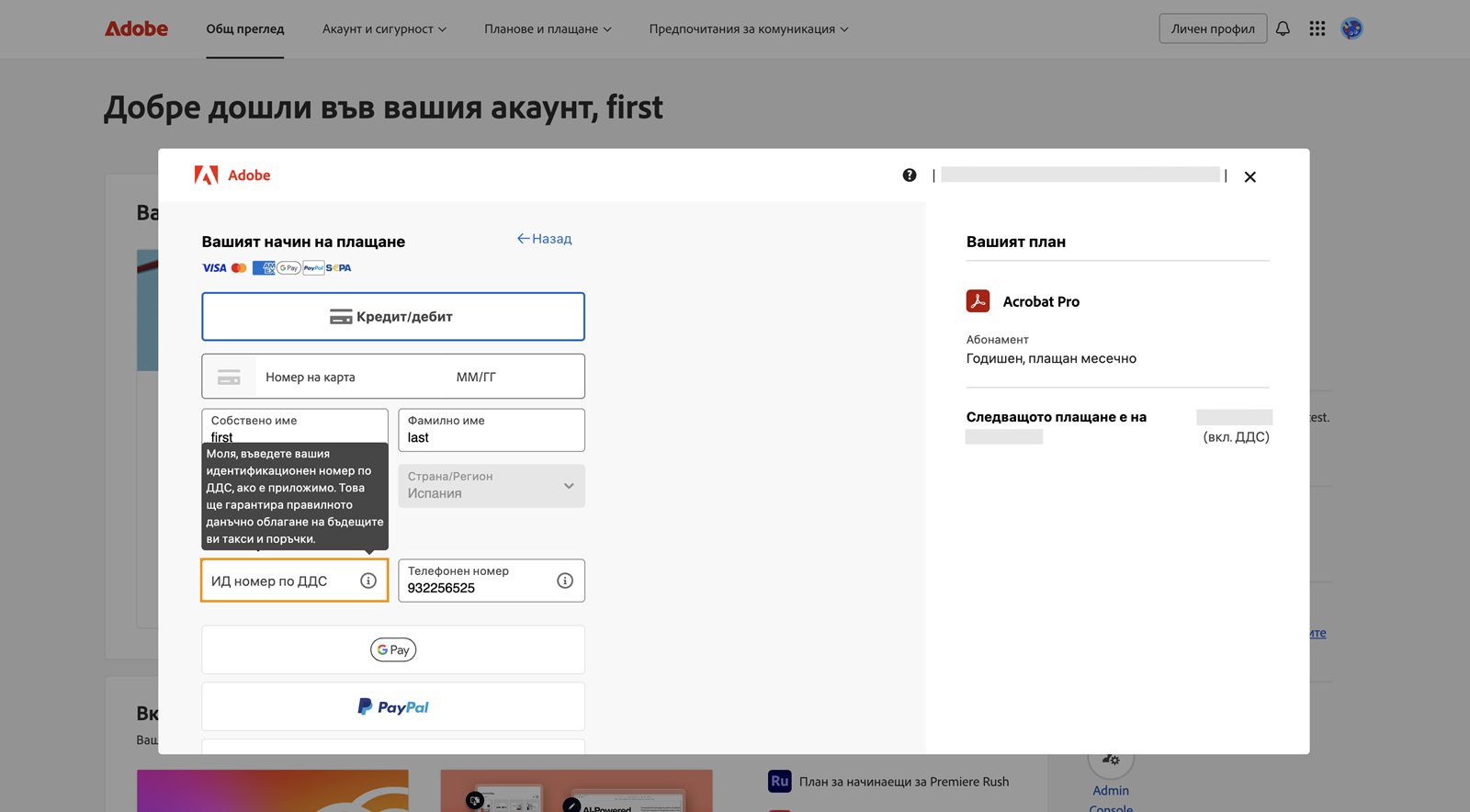The height and width of the screenshot is (812, 1470).
Task: Click the Вашият план heading
Action: tap(1016, 242)
